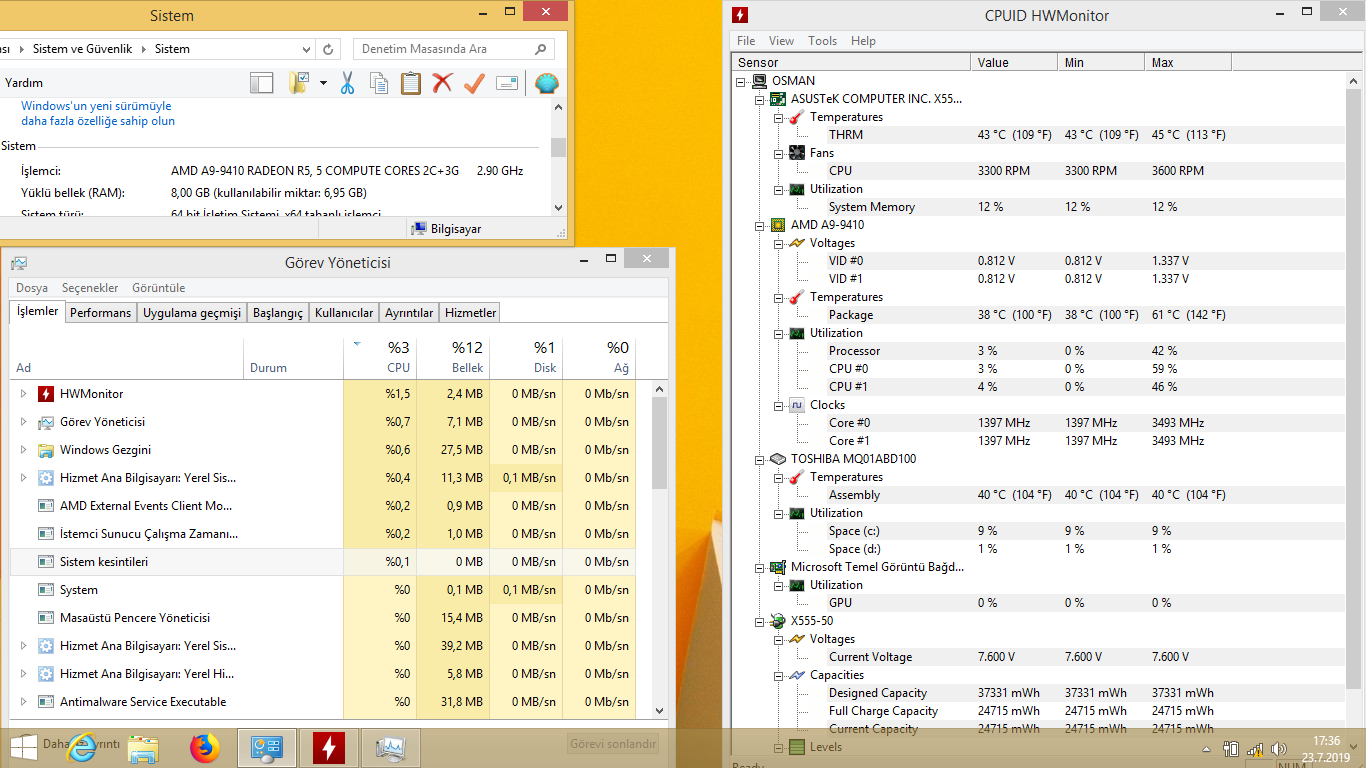Sort processes by the Disk column header
1366x768 pixels.
click(525, 358)
